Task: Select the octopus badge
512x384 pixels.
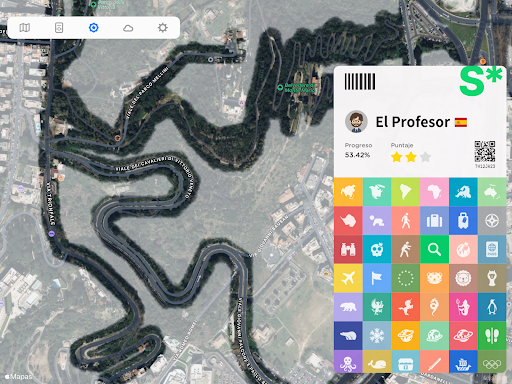Action: (348, 362)
